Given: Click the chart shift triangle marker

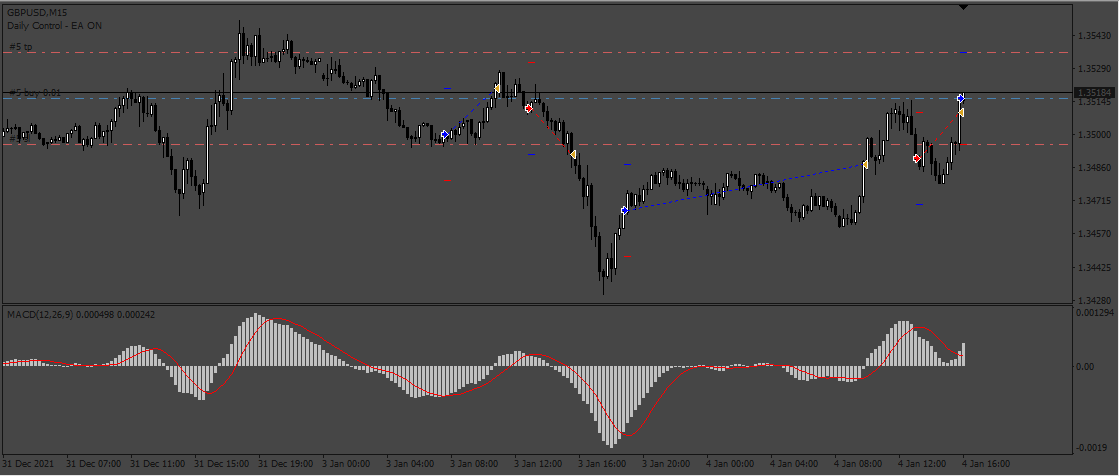Looking at the screenshot, I should [x=963, y=7].
